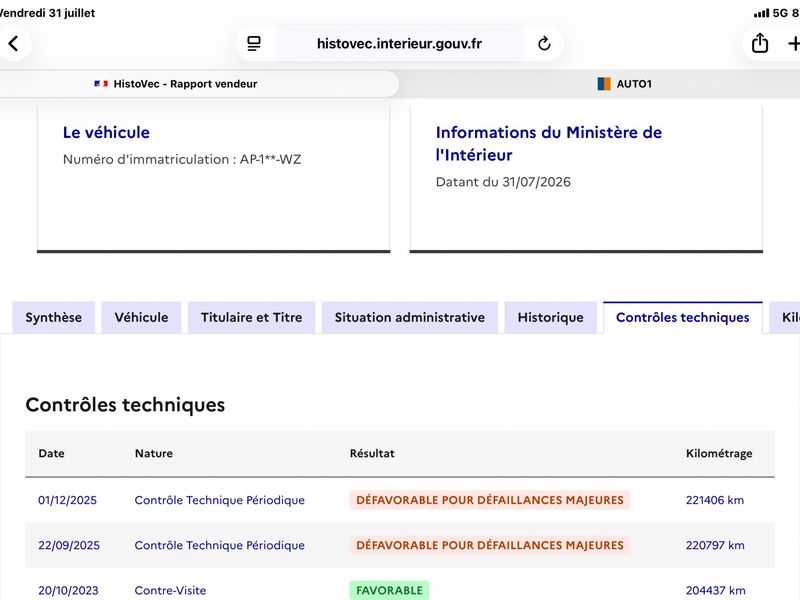Click Contrôle Technique Périodique in 22/09/2025 row
The height and width of the screenshot is (600, 800).
(219, 545)
